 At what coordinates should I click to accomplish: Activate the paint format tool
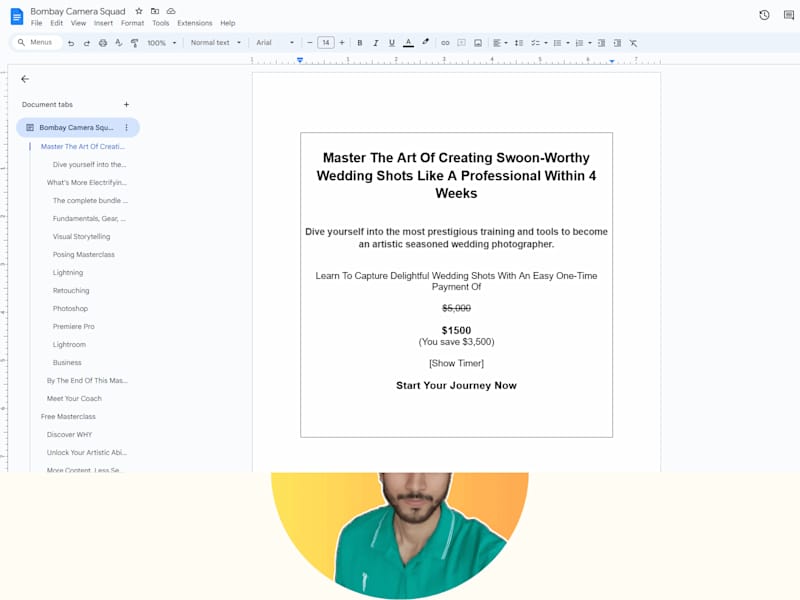(x=135, y=43)
